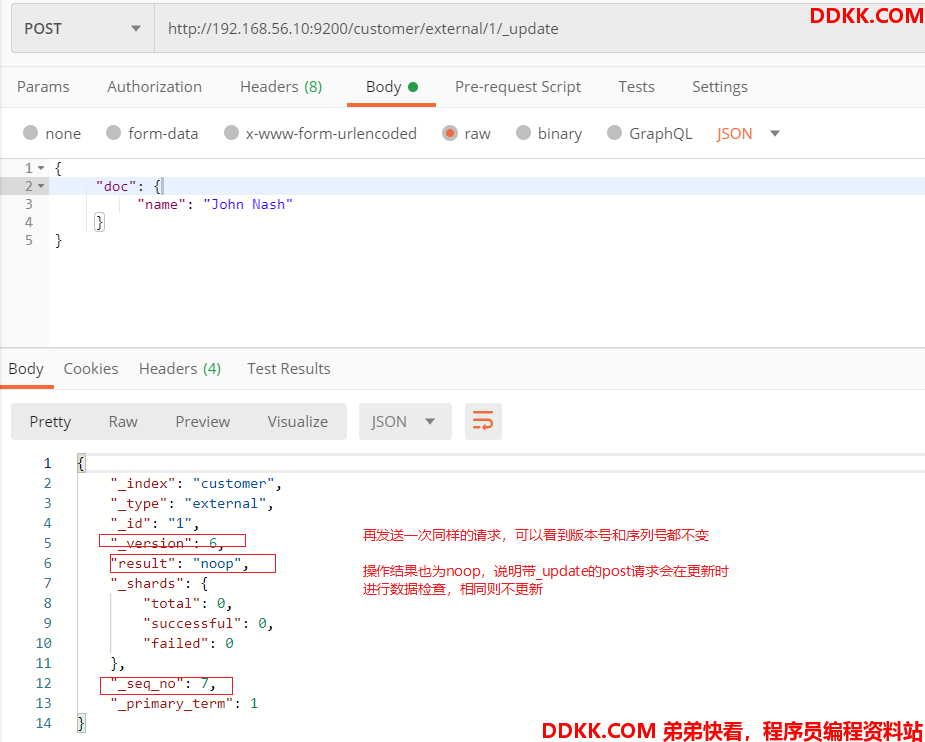Open the POST method dropdown
This screenshot has width=925, height=742.
pos(83,28)
